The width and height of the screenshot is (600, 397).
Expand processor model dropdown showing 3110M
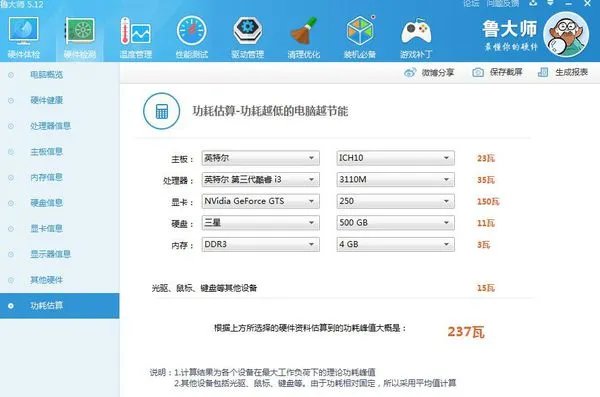pyautogui.click(x=395, y=180)
